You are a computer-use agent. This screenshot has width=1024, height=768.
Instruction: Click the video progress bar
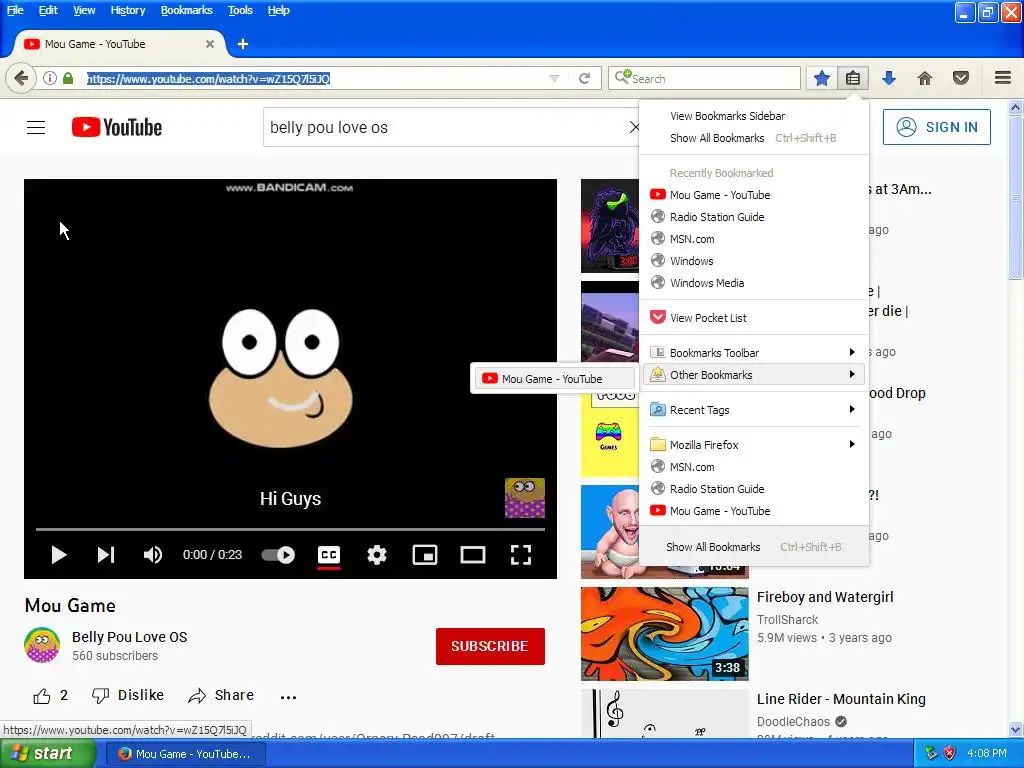290,529
